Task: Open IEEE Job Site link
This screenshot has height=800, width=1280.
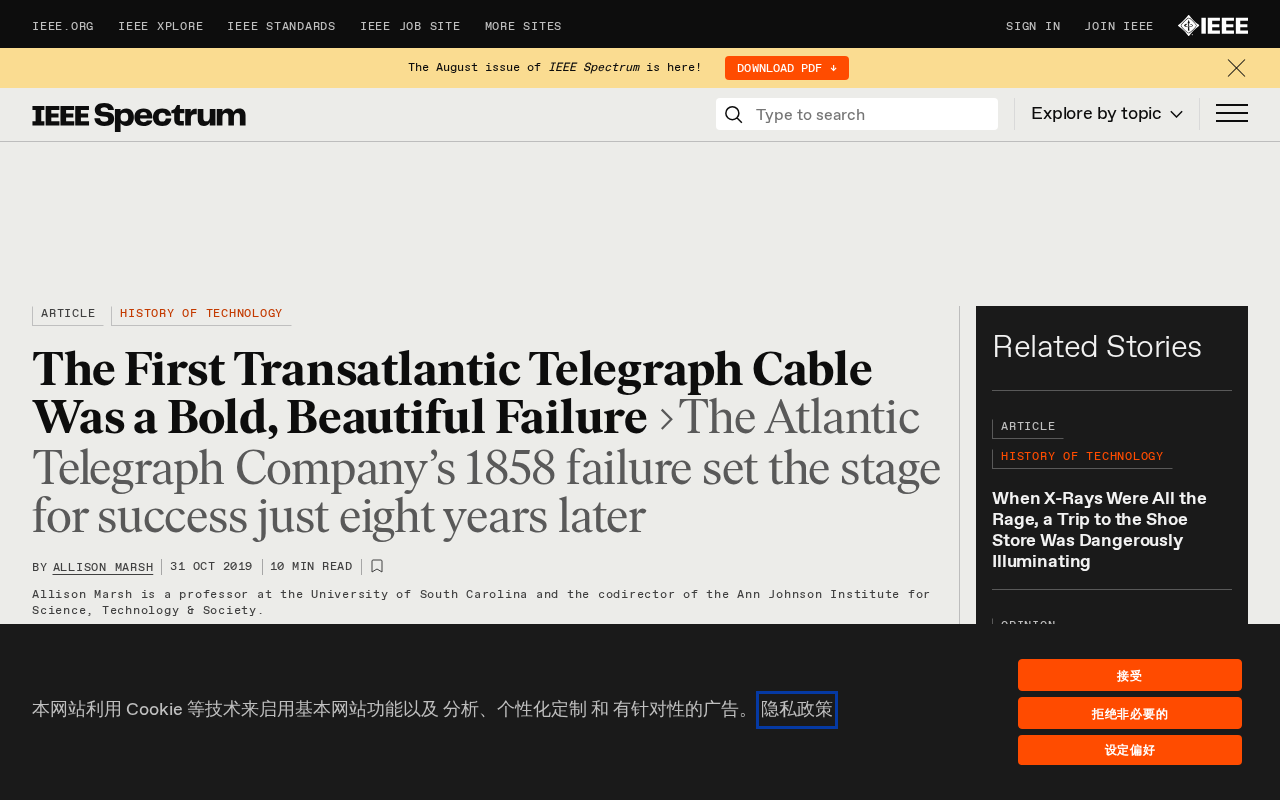Action: pos(410,27)
